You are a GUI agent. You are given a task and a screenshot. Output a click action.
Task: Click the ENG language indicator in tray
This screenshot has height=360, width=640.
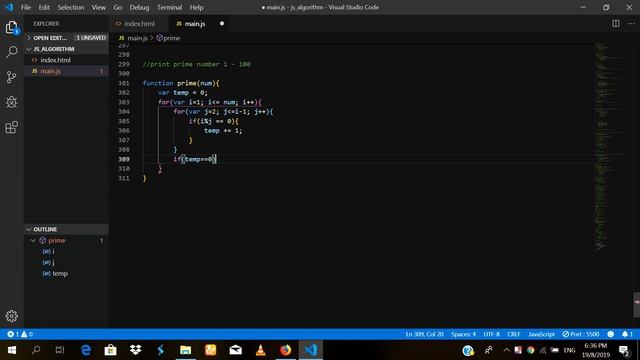[x=569, y=350]
